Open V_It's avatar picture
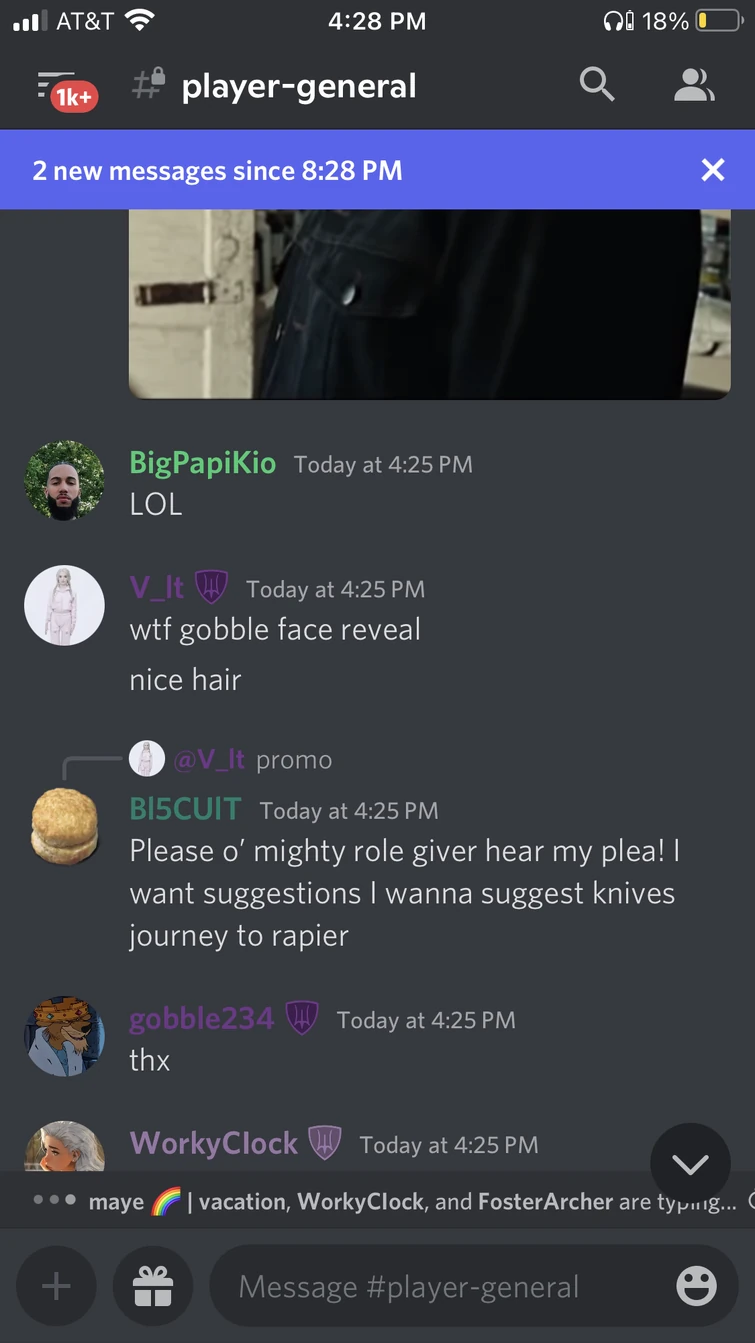The width and height of the screenshot is (755, 1343). pos(64,606)
